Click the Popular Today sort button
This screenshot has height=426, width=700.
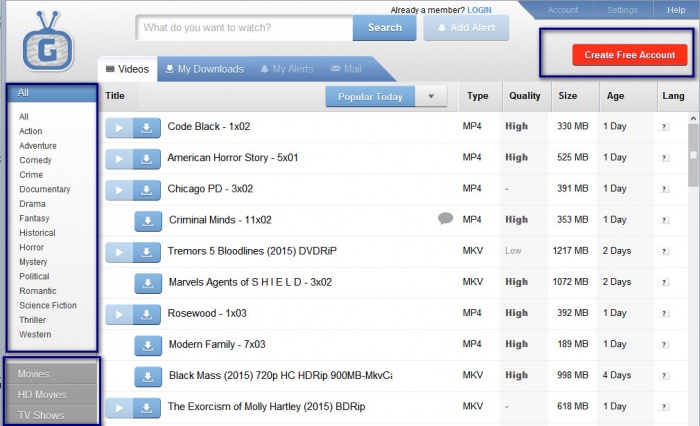pos(370,96)
